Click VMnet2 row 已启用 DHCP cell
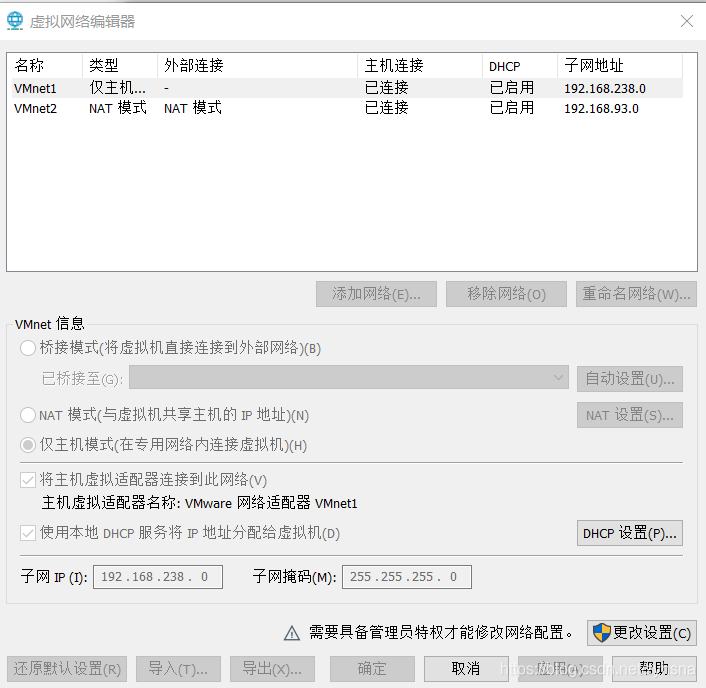 click(x=511, y=108)
